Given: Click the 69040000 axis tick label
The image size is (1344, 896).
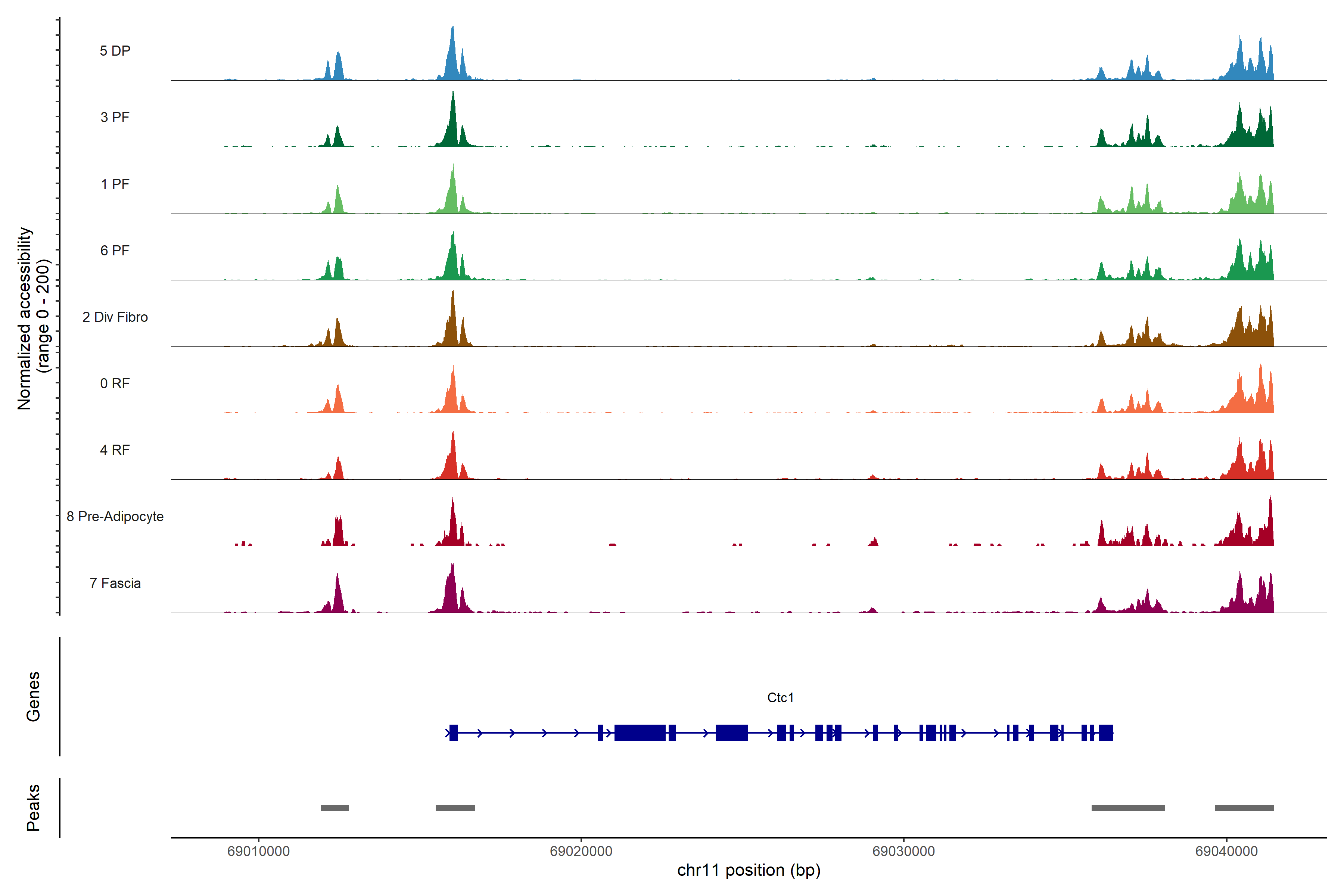Looking at the screenshot, I should (1226, 851).
